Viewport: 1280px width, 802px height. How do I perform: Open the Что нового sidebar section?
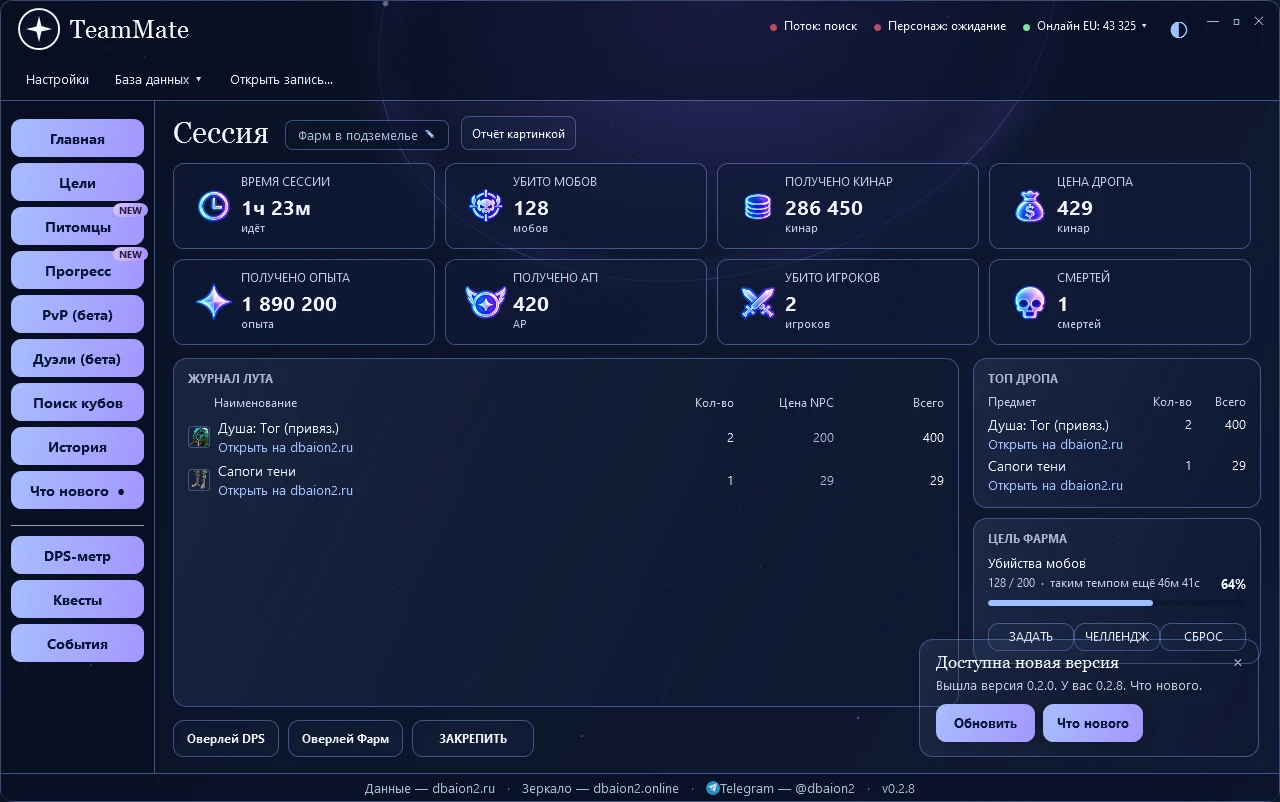pos(77,491)
